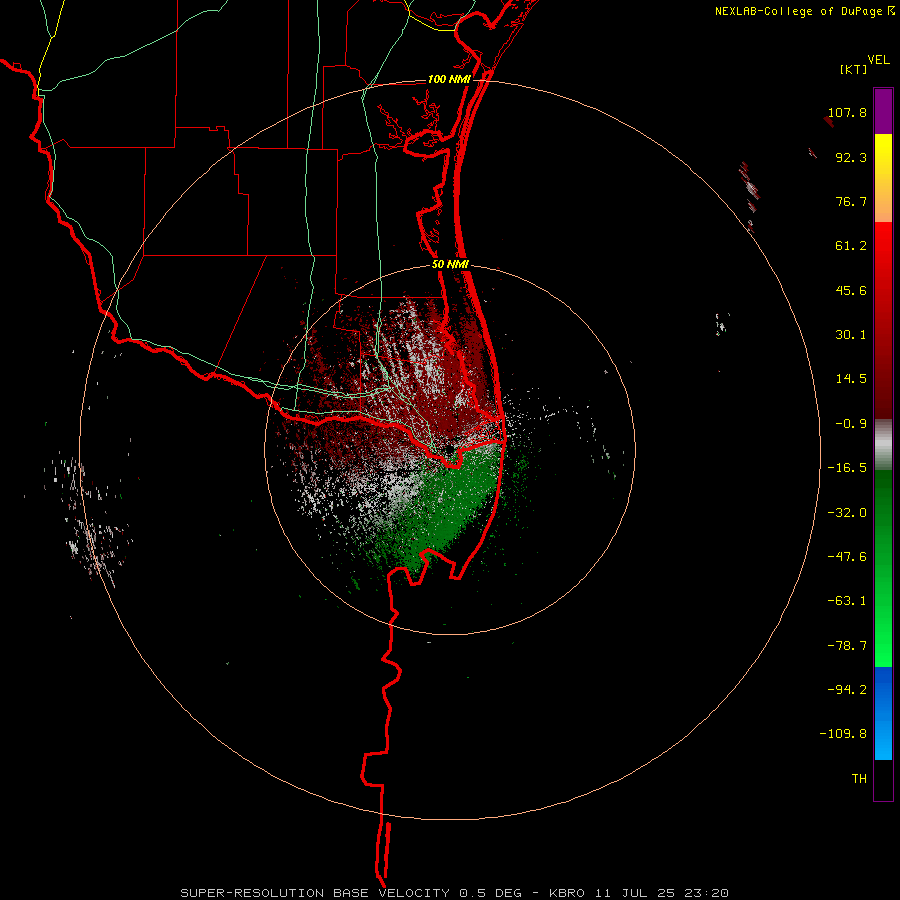
Task: Click the KBRO radar site center point
Action: point(450,449)
